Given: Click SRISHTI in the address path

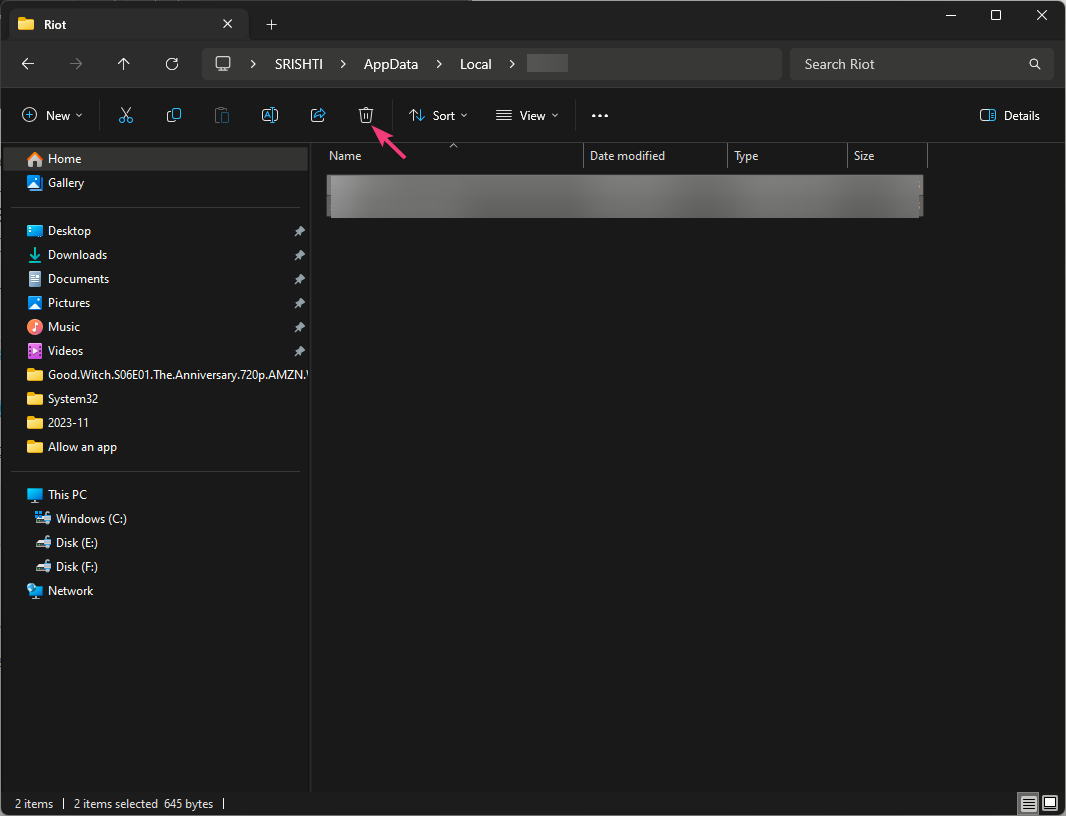Looking at the screenshot, I should click(298, 64).
